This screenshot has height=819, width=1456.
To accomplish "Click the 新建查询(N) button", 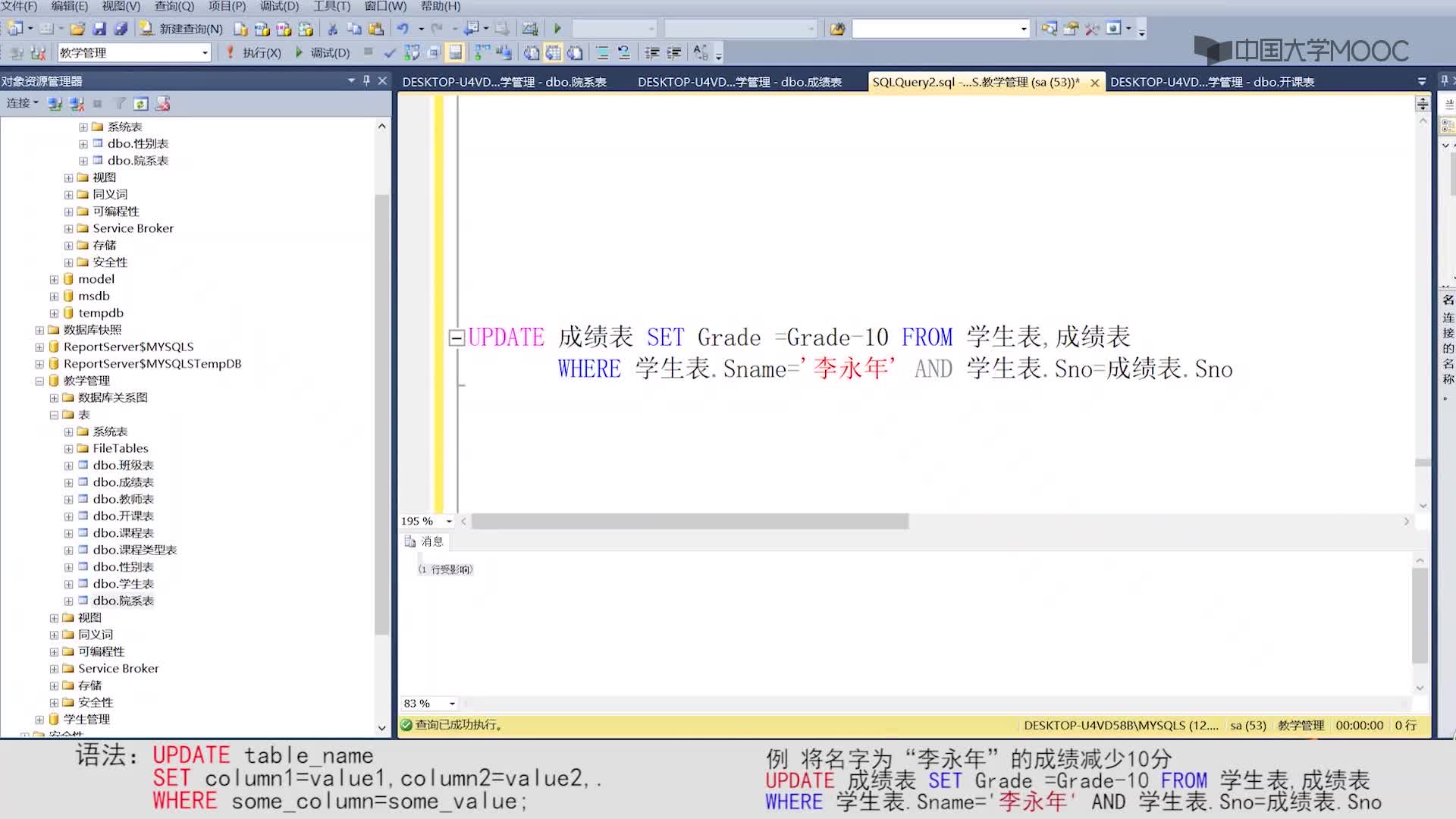I will (183, 29).
